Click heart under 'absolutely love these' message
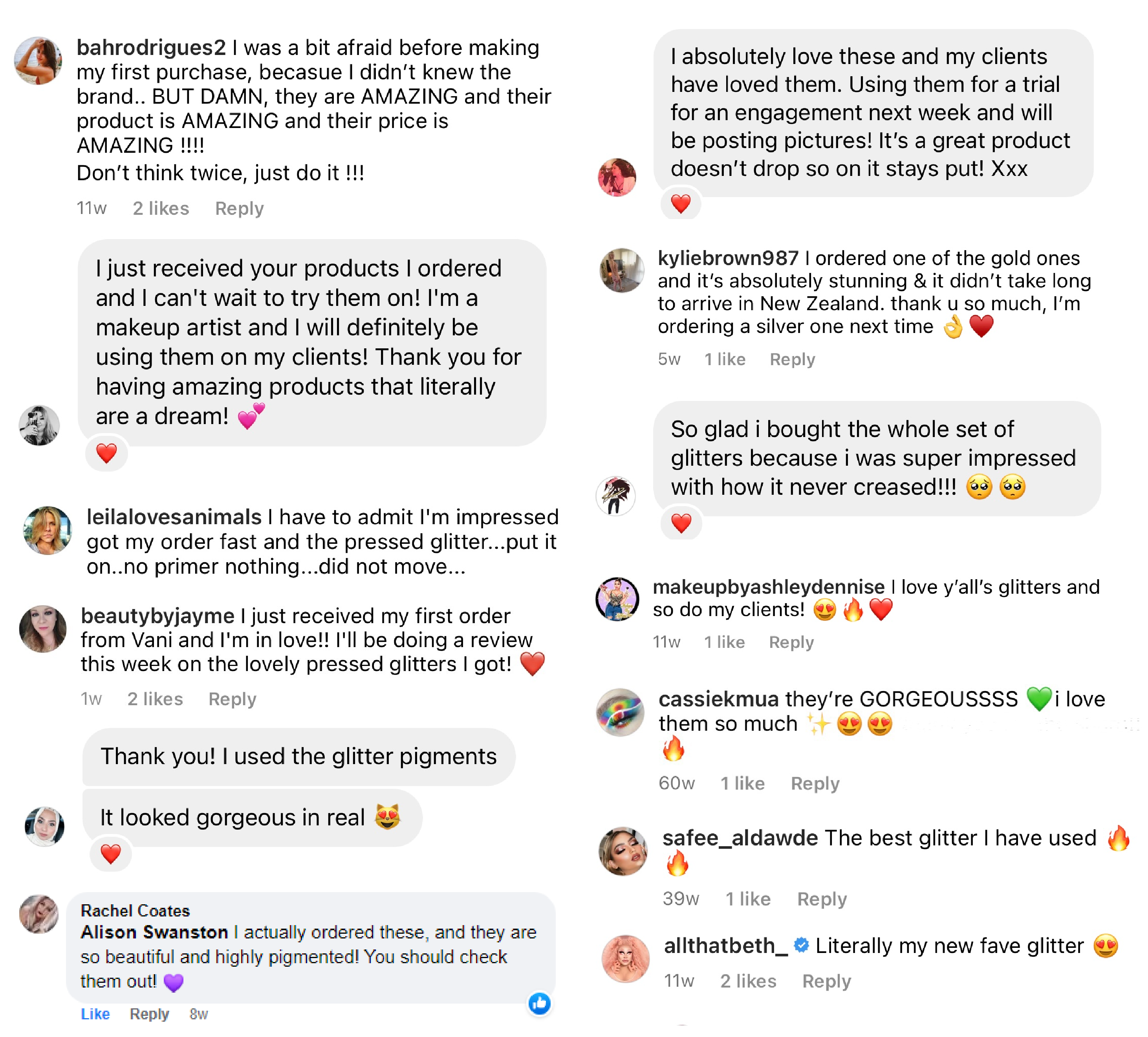The image size is (1148, 1037). 681,203
